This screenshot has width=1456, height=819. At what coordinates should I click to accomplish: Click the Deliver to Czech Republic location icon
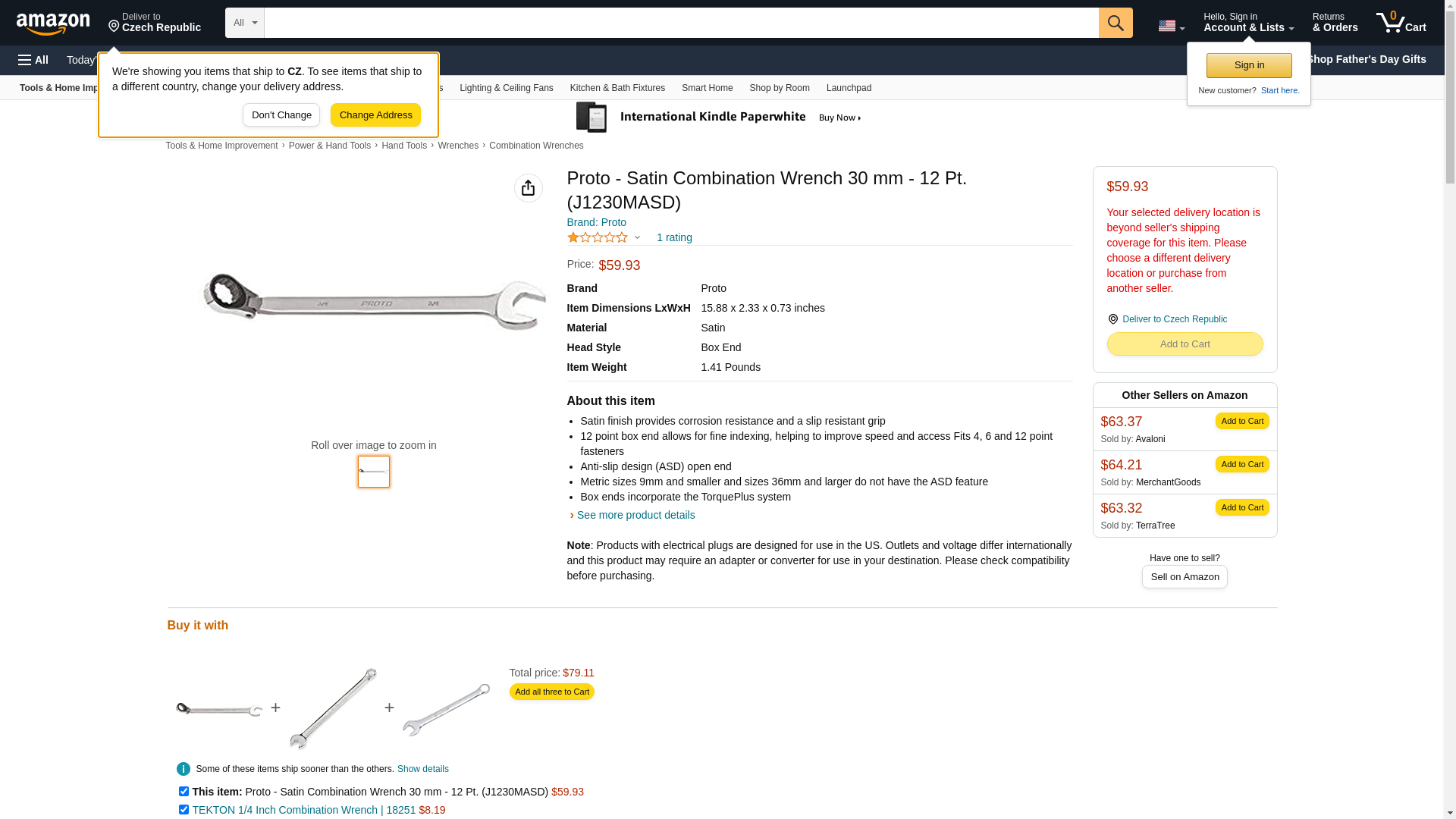(x=1112, y=319)
